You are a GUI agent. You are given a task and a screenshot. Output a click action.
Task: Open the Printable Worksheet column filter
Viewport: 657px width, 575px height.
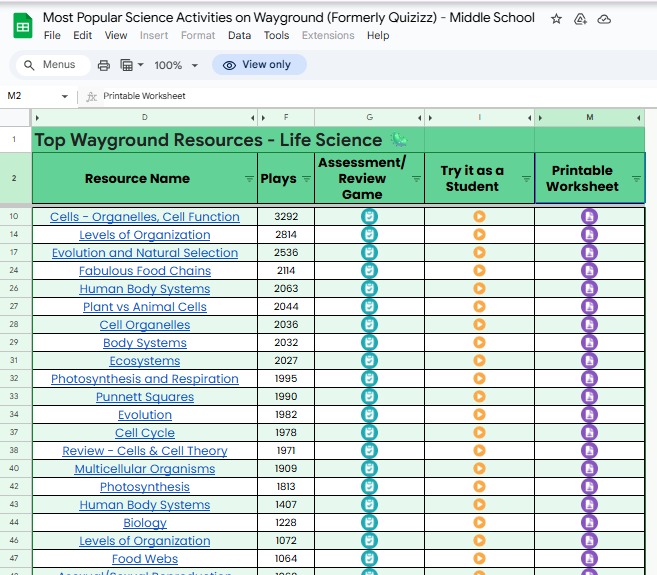pos(636,179)
